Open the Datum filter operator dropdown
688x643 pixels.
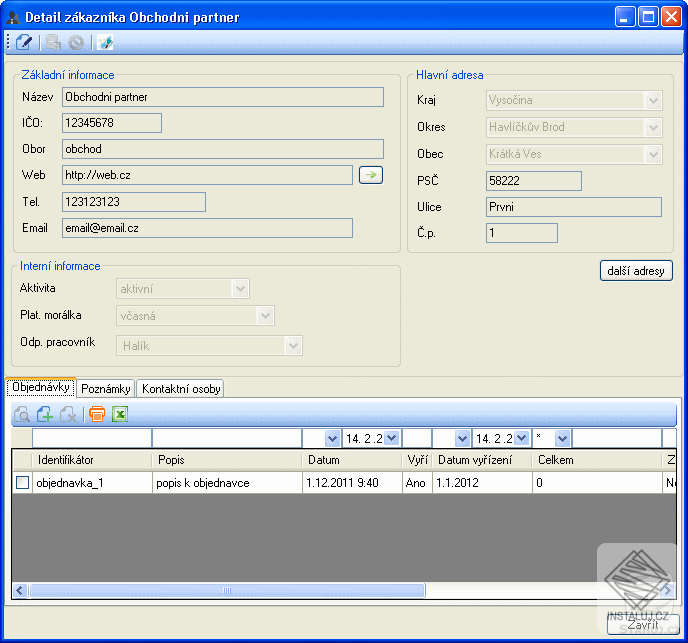333,438
